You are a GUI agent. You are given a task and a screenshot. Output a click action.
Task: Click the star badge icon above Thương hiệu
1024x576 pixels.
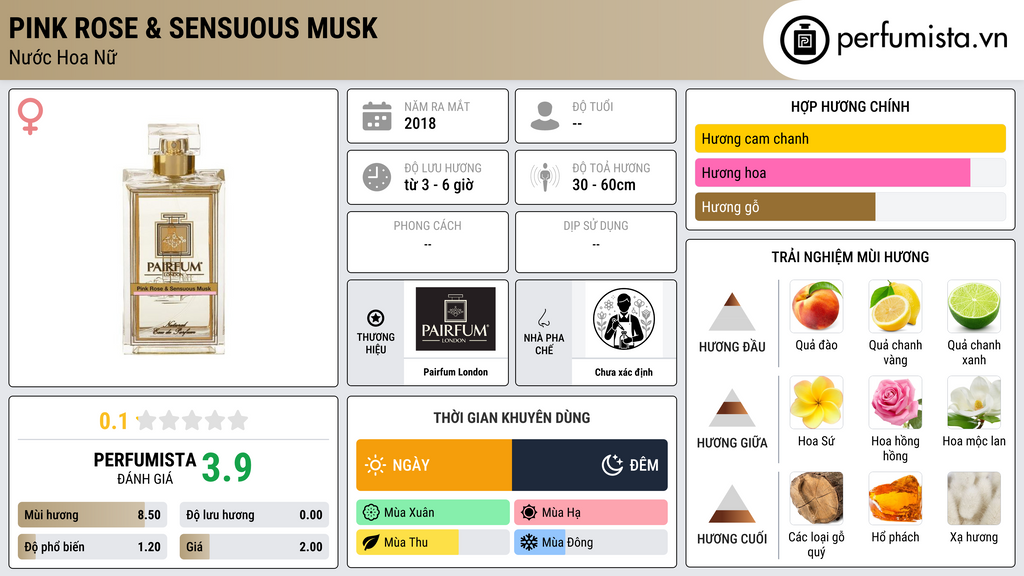pos(376,318)
